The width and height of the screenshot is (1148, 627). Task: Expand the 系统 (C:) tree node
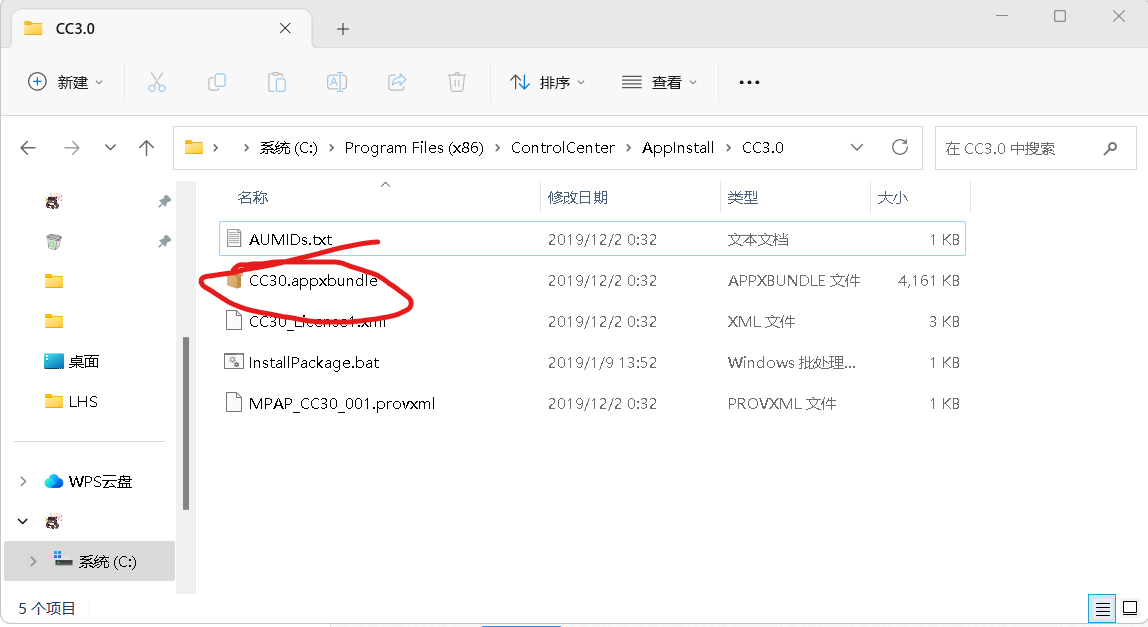(x=33, y=561)
